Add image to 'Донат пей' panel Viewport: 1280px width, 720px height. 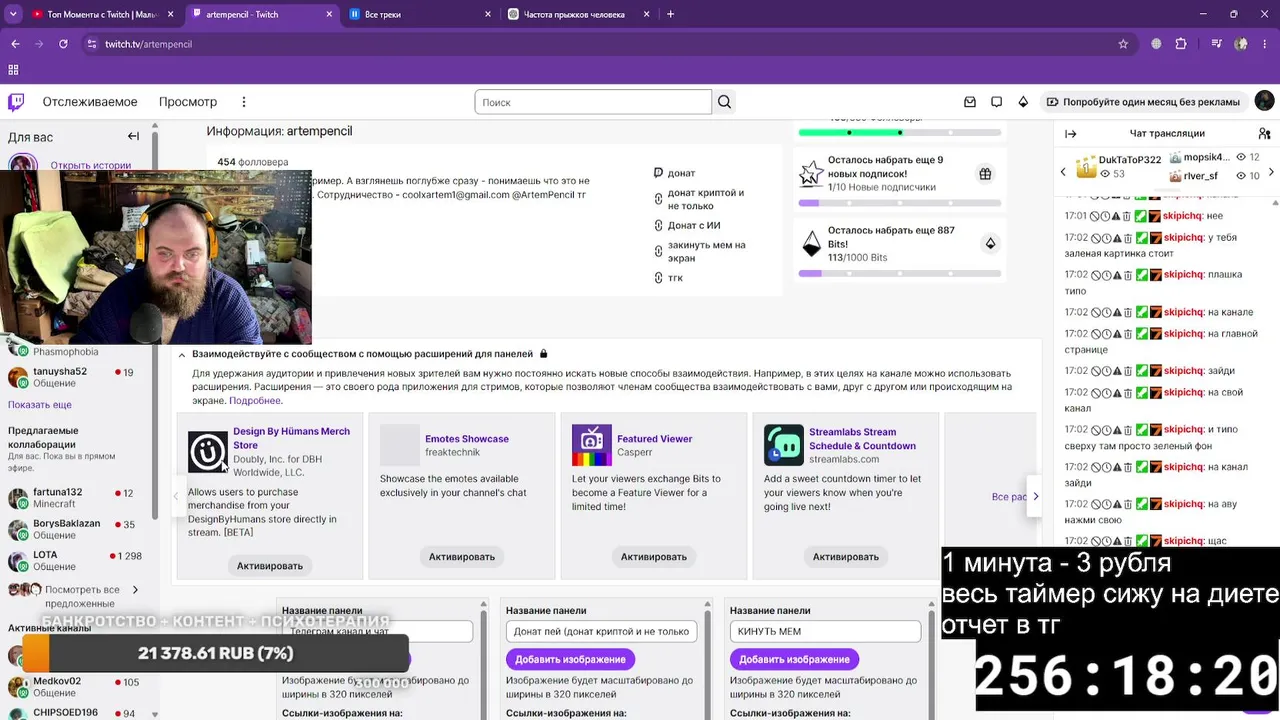(x=570, y=659)
